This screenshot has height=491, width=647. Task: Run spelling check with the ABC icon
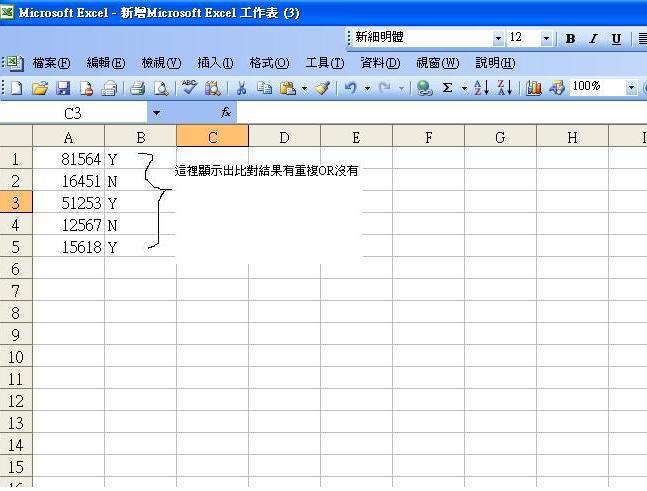tap(189, 87)
